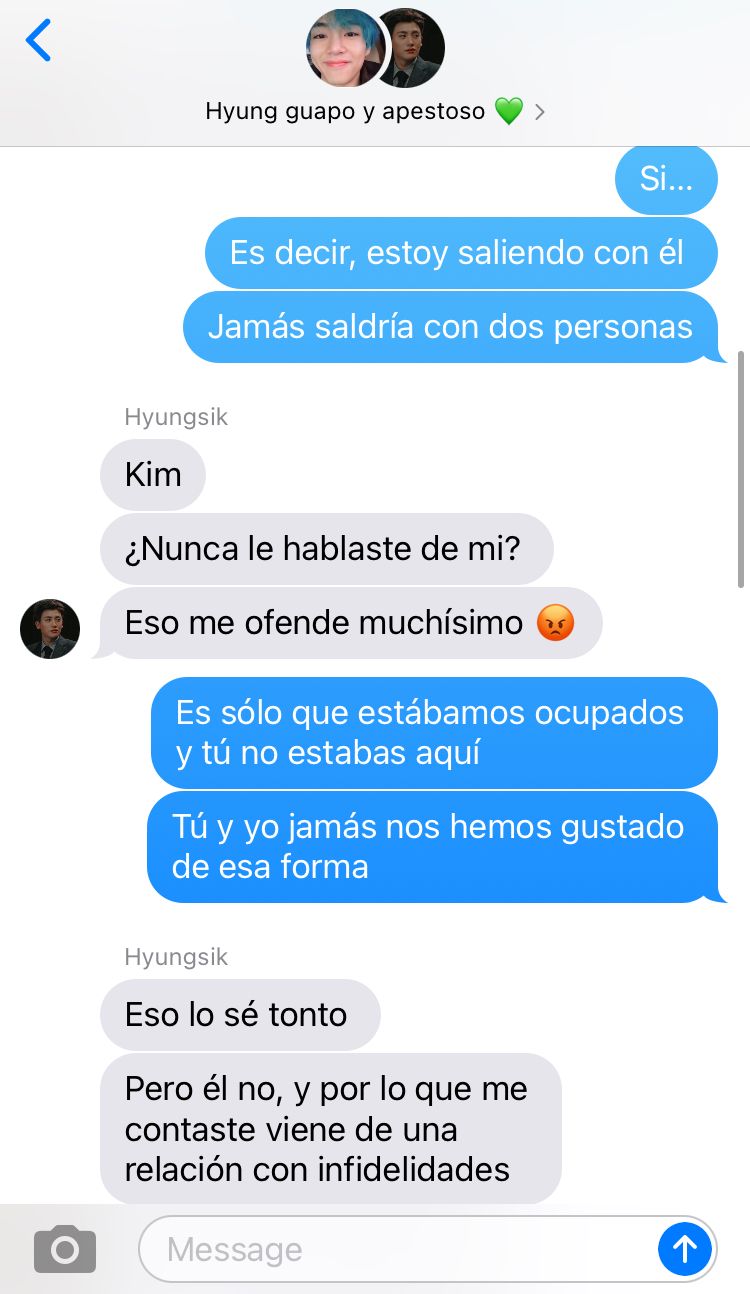Select the 'Si...' sent bubble

click(666, 180)
